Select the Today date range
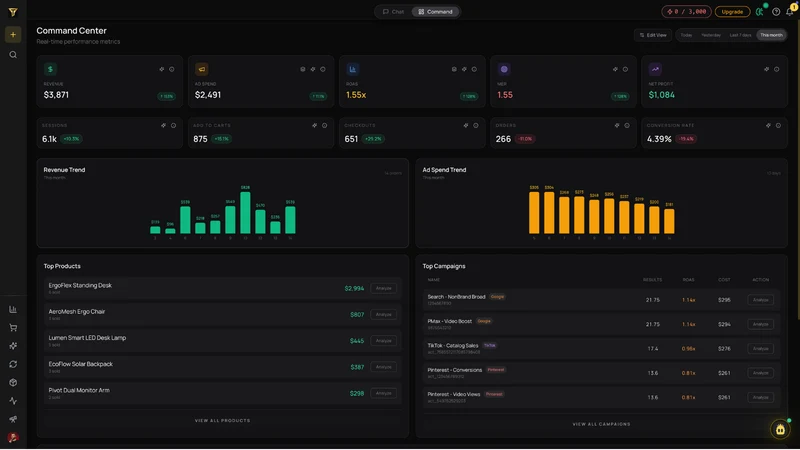The image size is (800, 450). 686,35
